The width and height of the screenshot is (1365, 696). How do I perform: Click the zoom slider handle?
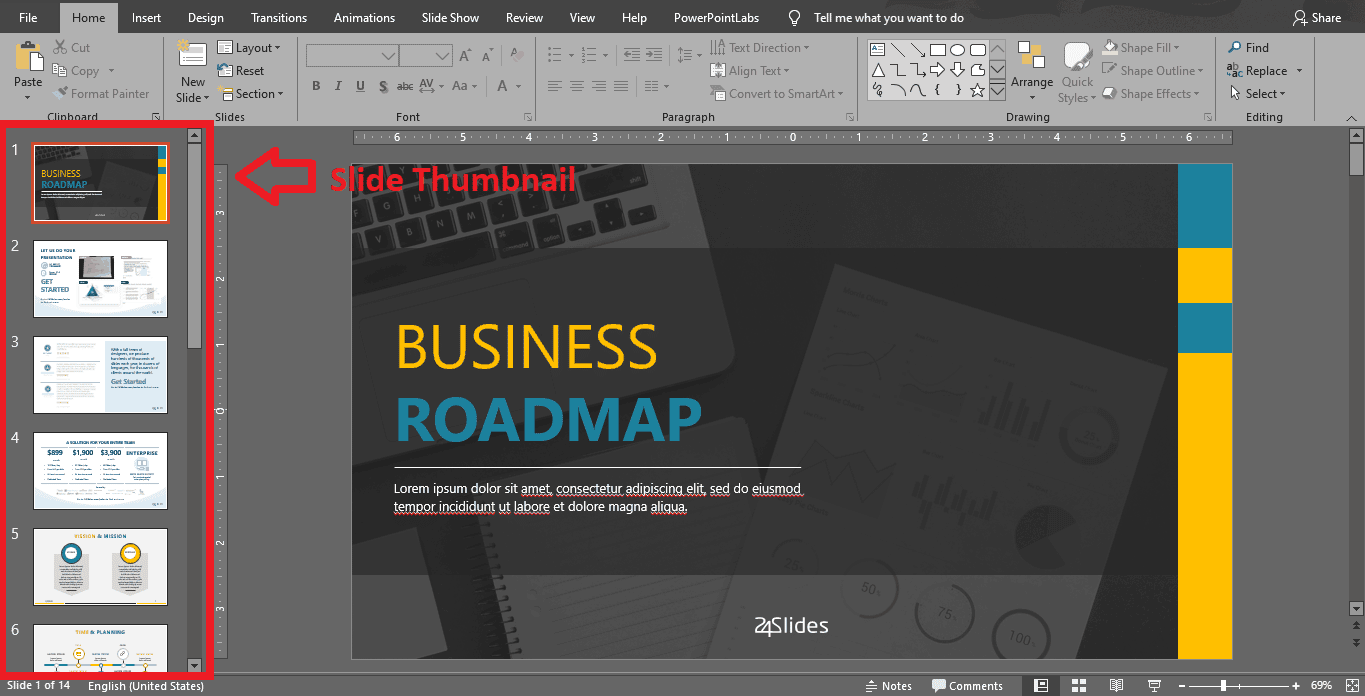[x=1222, y=685]
